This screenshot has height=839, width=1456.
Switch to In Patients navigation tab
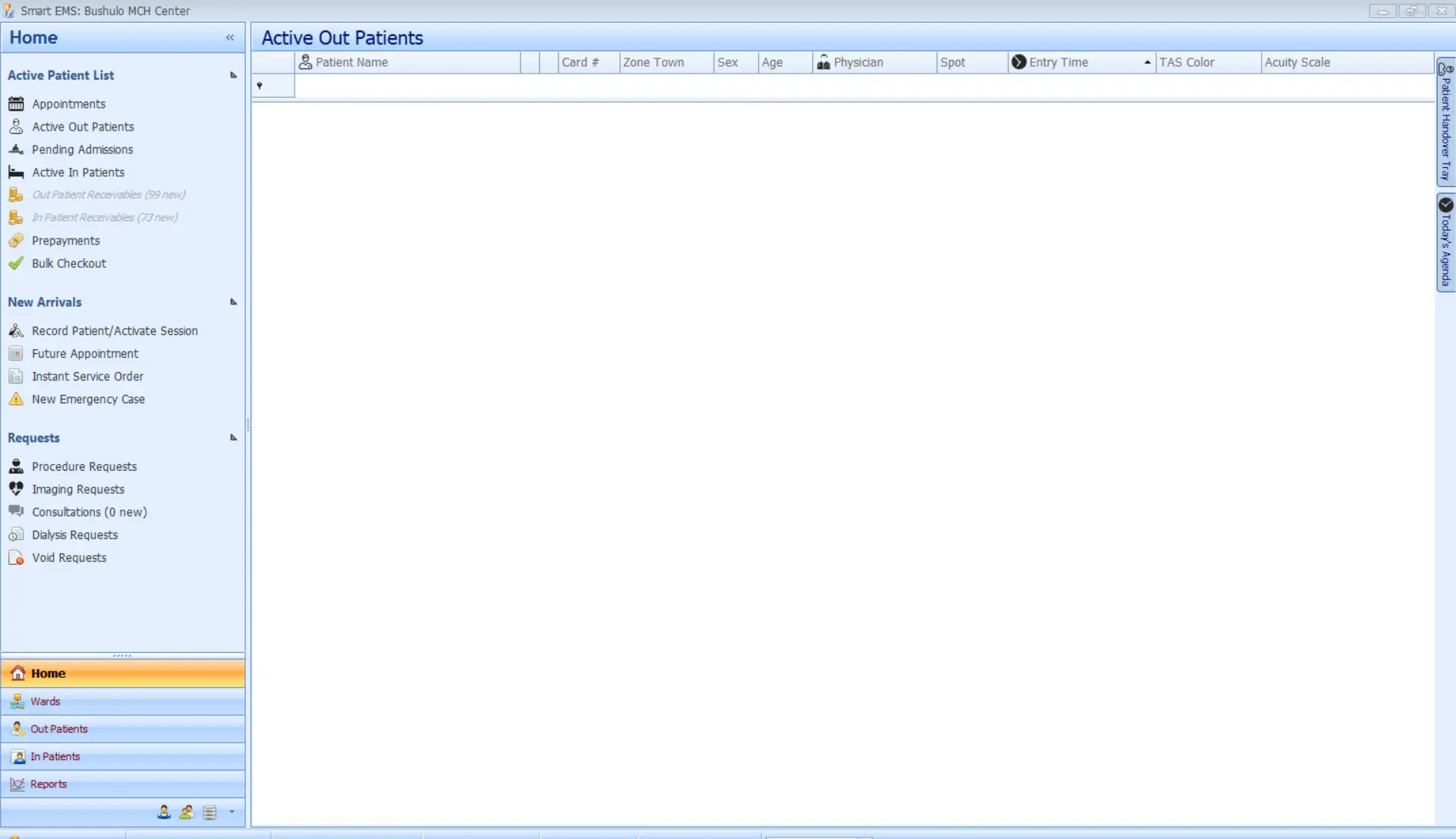click(123, 757)
